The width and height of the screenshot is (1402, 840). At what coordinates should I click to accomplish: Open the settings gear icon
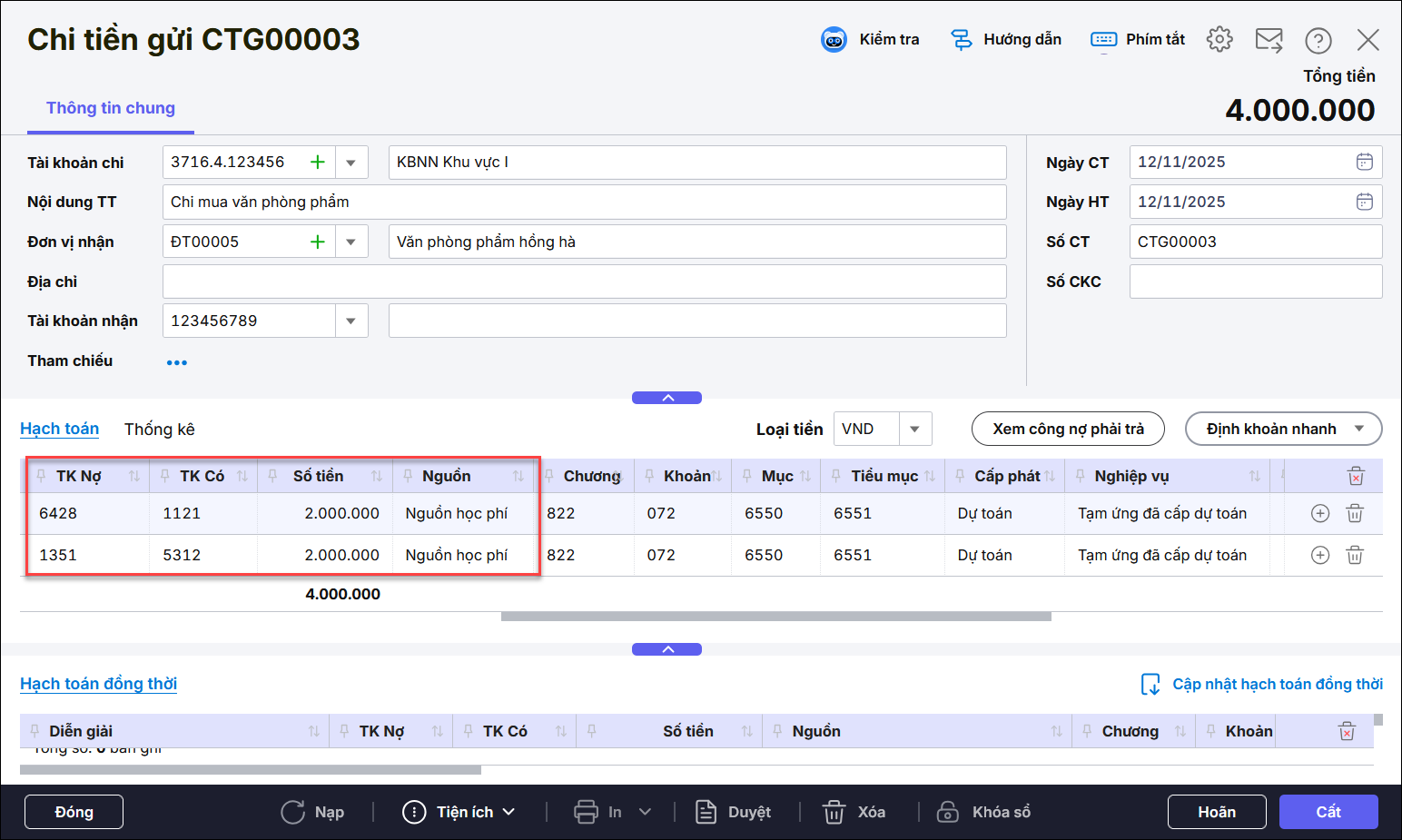coord(1219,39)
